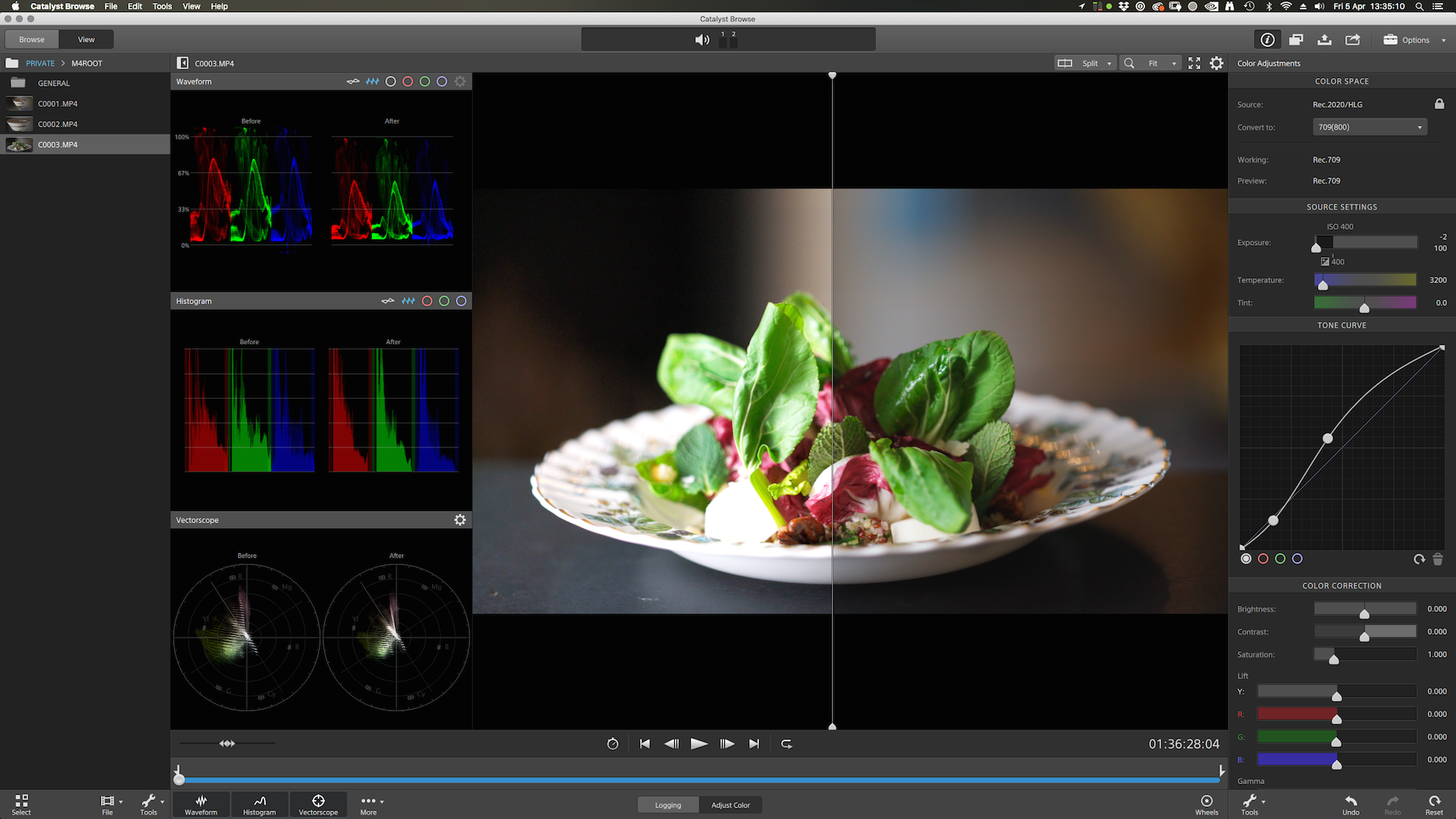Click the shuttle speed control

pyautogui.click(x=227, y=743)
